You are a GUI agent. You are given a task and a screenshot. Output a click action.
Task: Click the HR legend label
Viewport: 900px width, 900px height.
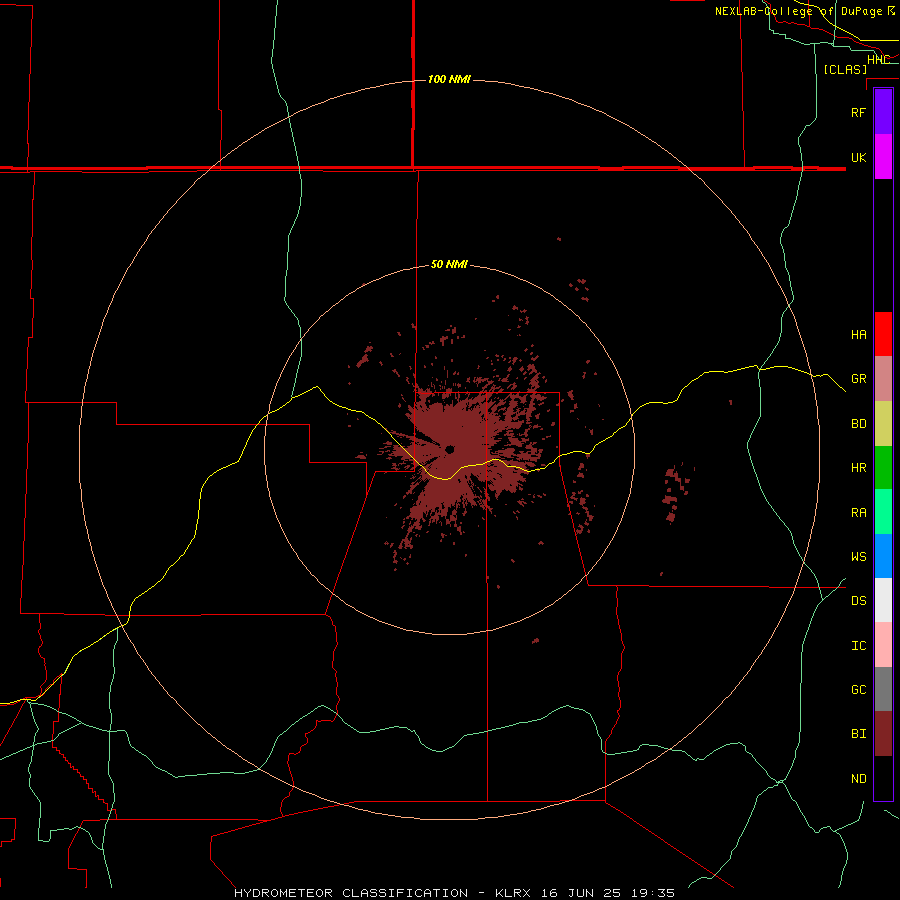click(x=858, y=468)
